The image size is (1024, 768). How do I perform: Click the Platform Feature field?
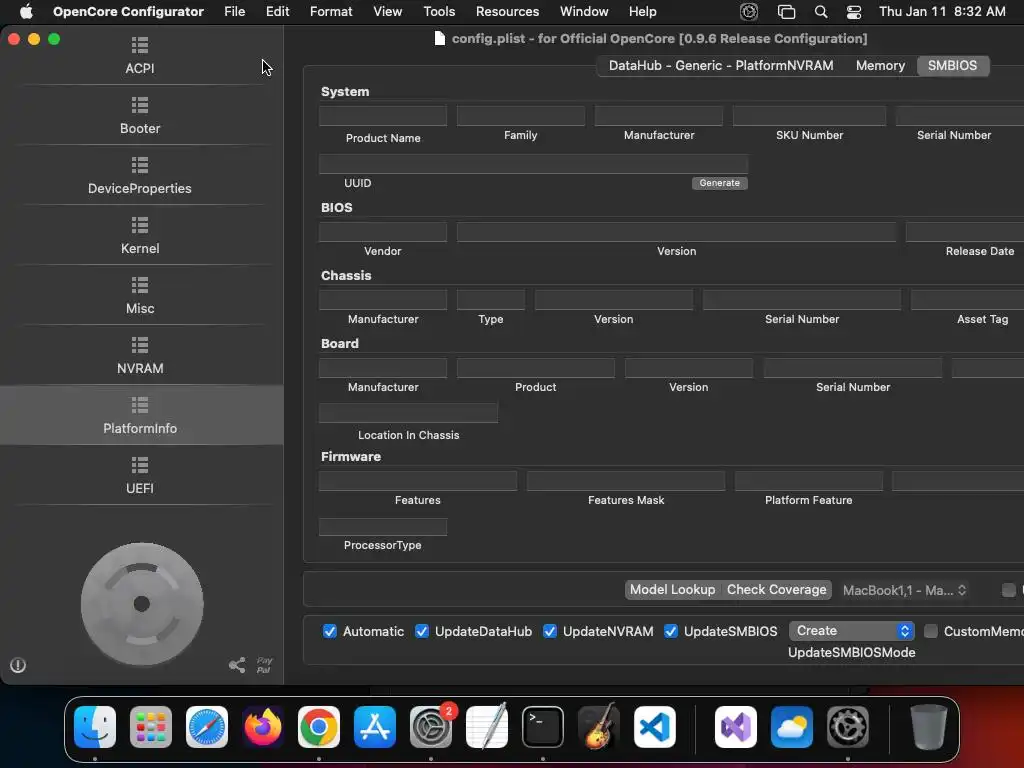point(808,481)
